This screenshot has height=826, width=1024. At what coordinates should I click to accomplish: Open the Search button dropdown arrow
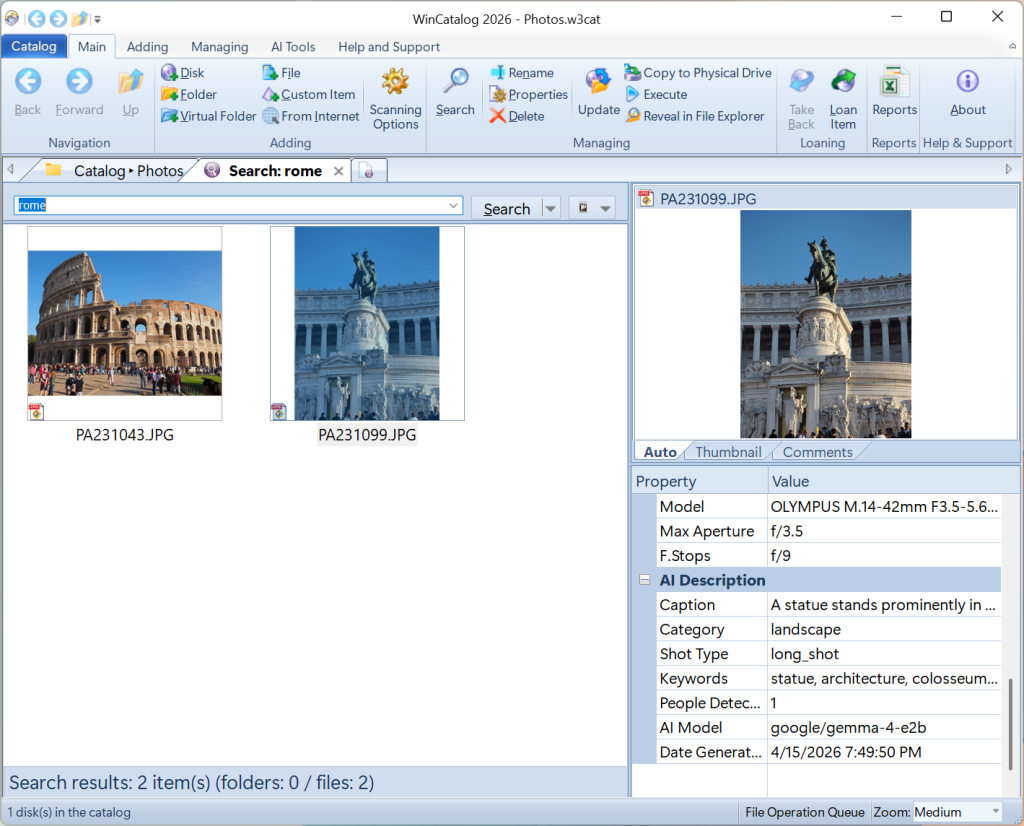point(550,208)
